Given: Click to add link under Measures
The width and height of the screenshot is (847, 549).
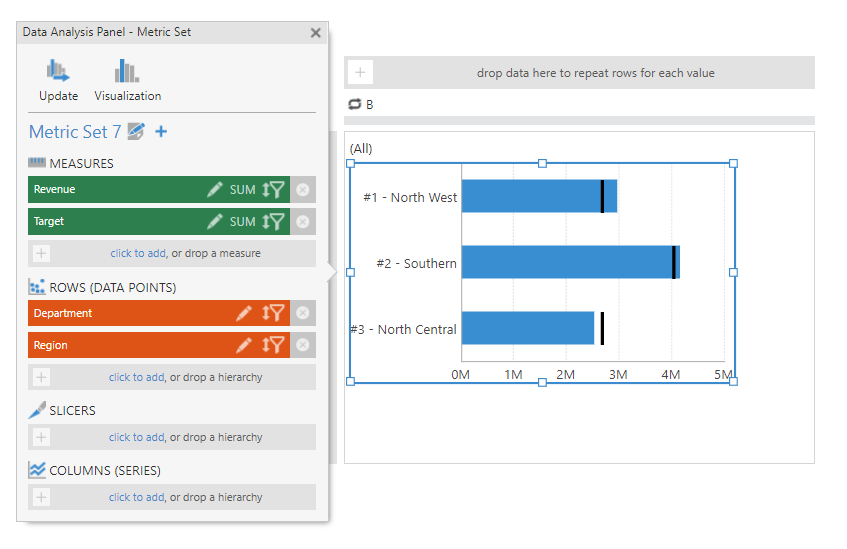Looking at the screenshot, I should coord(138,254).
